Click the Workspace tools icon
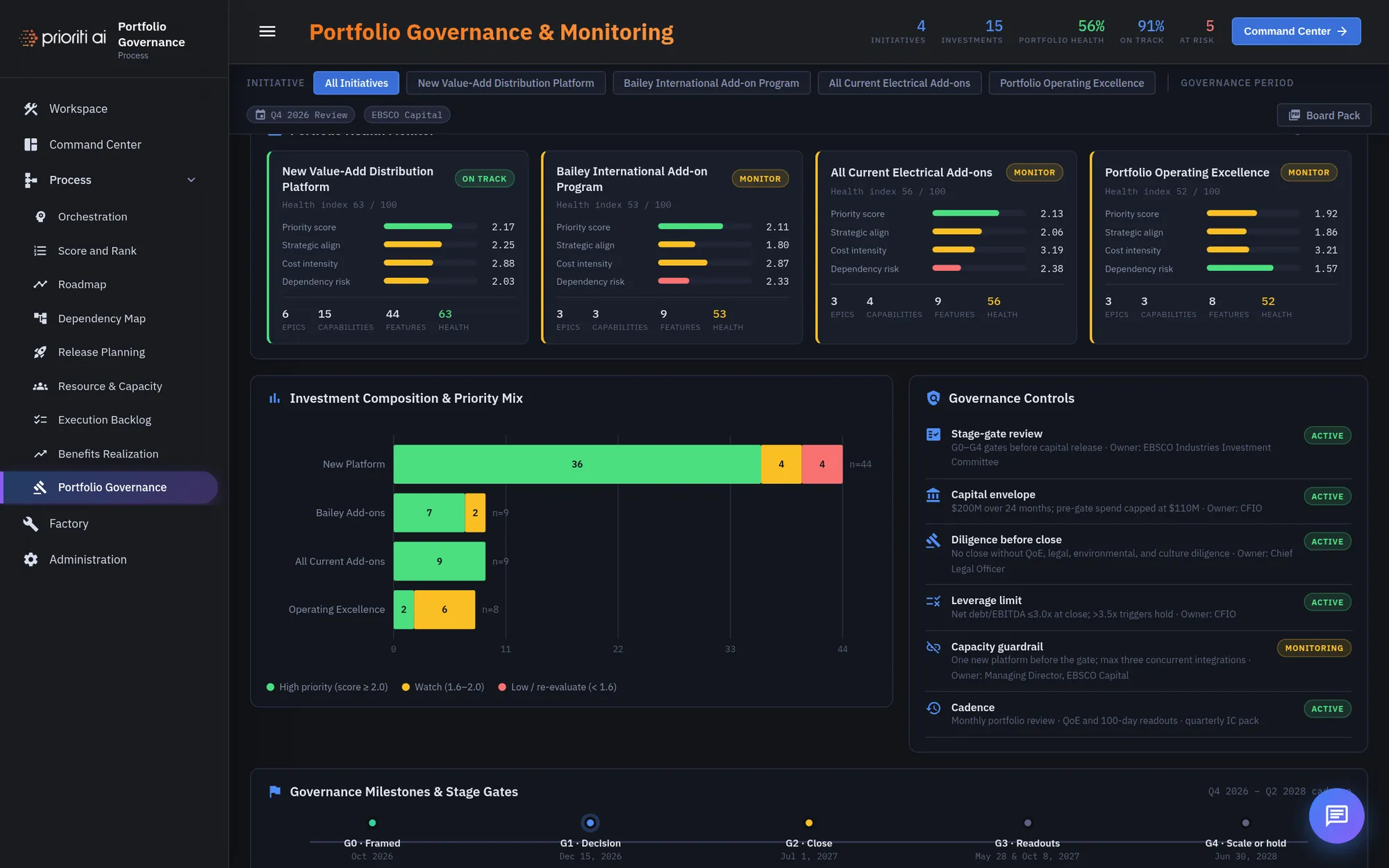This screenshot has width=1389, height=868. (31, 109)
